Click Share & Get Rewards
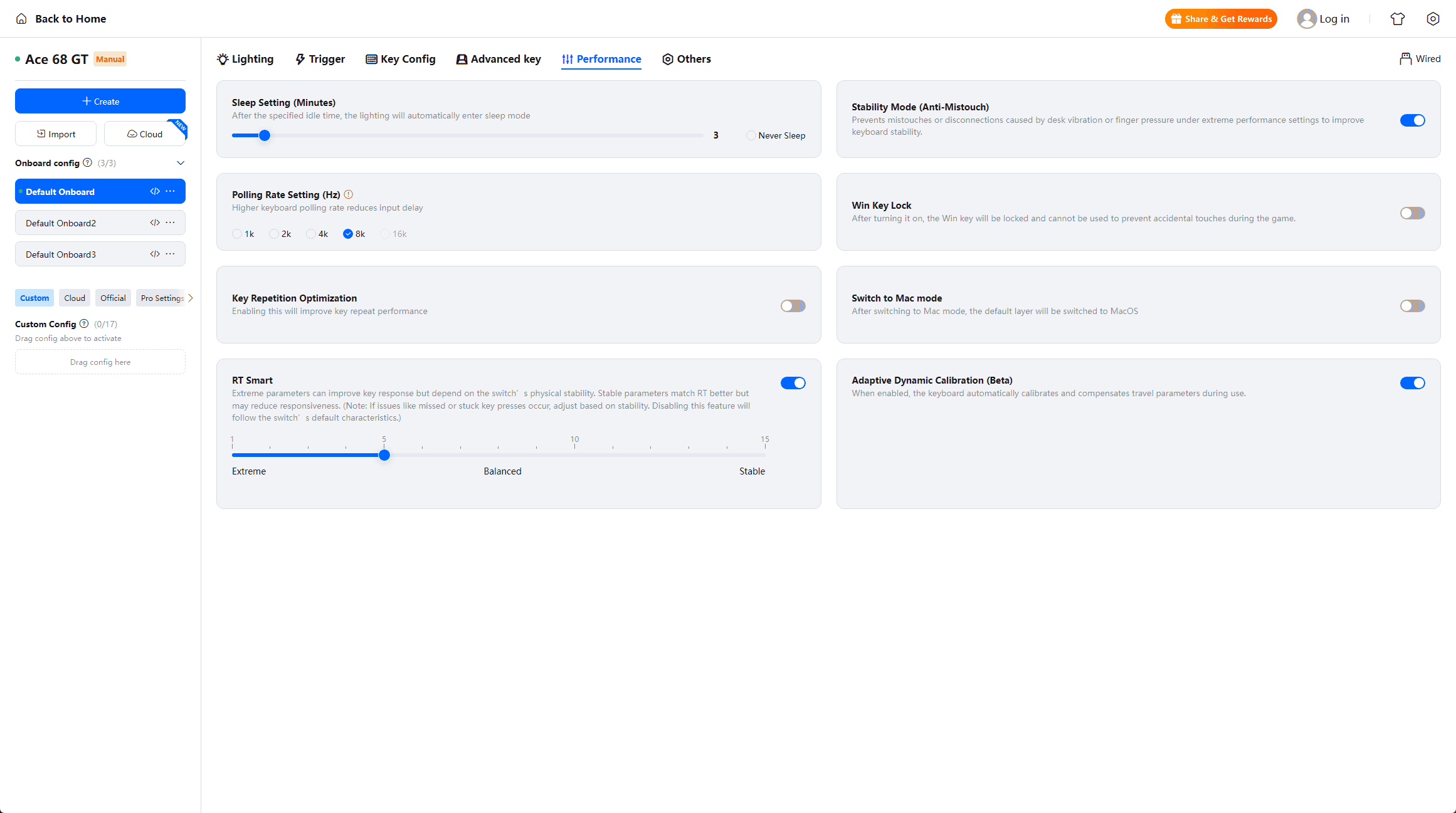 pyautogui.click(x=1221, y=19)
